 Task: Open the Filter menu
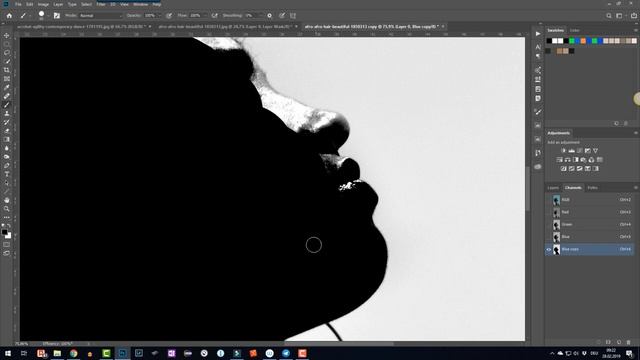(101, 4)
